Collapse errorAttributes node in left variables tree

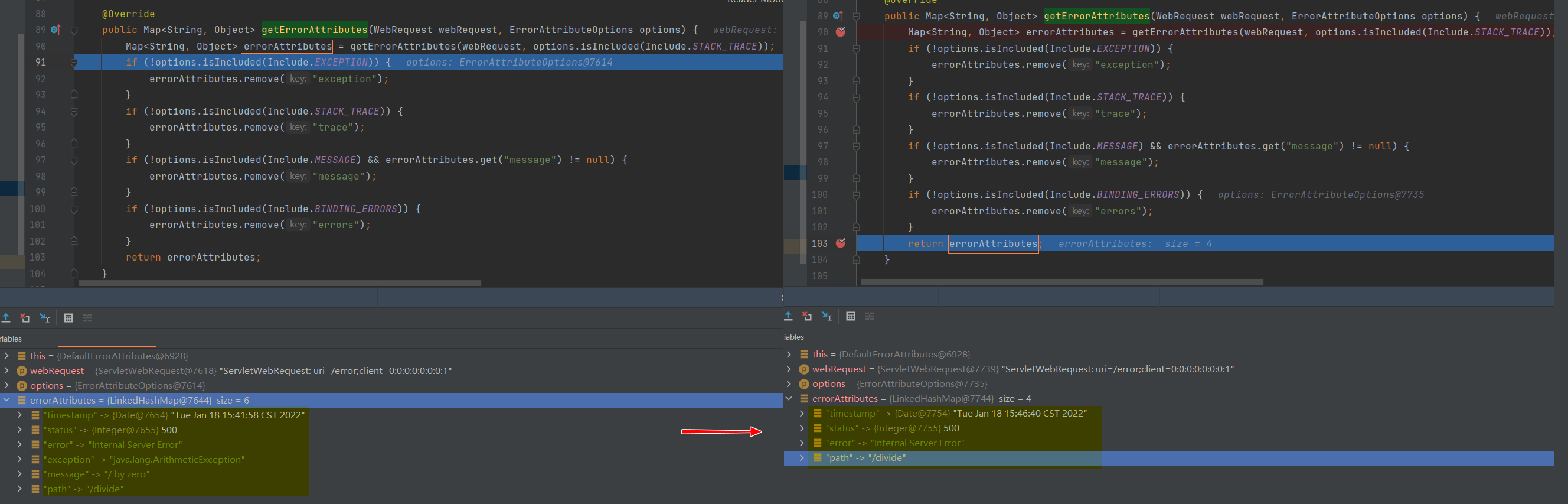click(x=6, y=401)
